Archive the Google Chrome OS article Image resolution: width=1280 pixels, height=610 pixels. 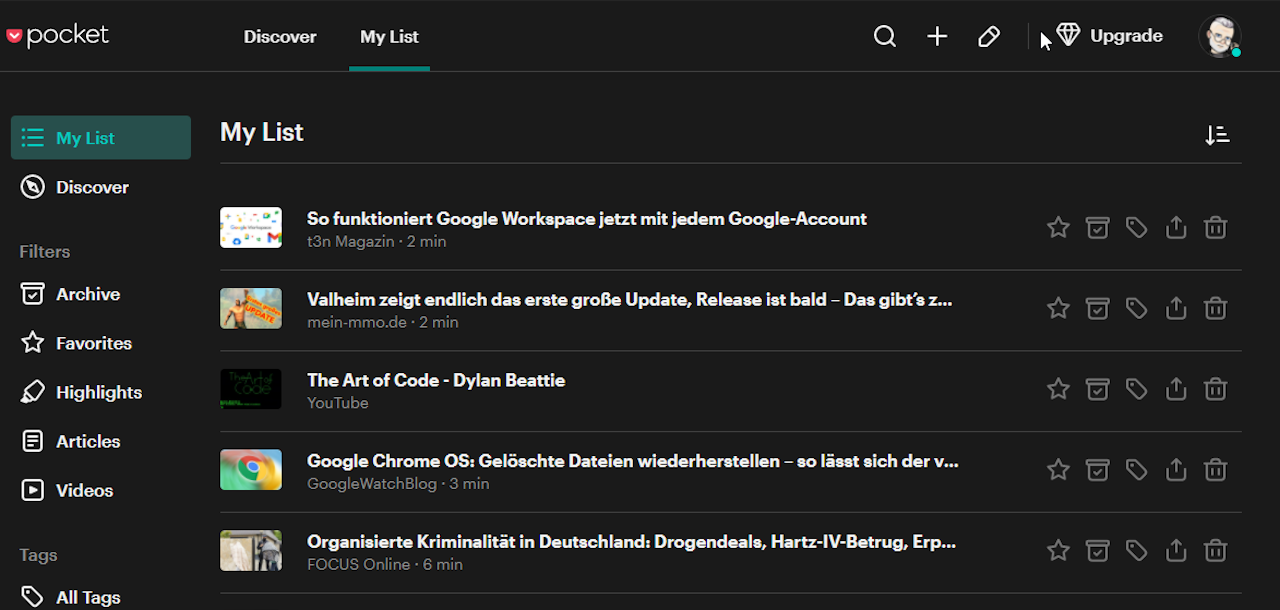[1098, 470]
